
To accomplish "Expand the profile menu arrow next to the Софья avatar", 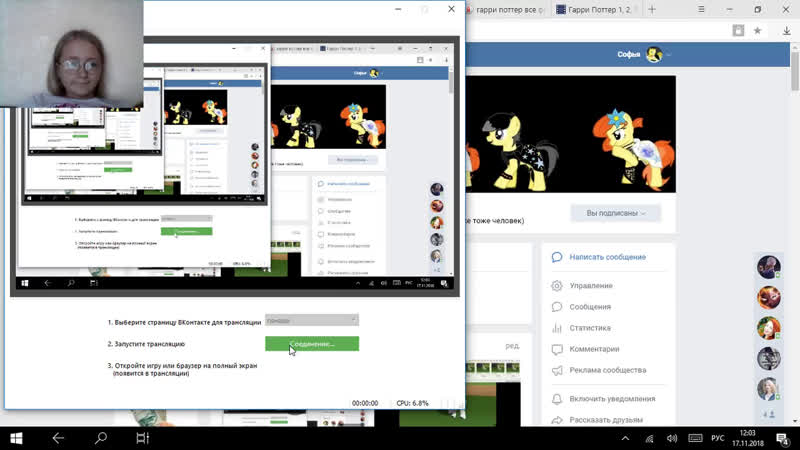I will click(668, 55).
